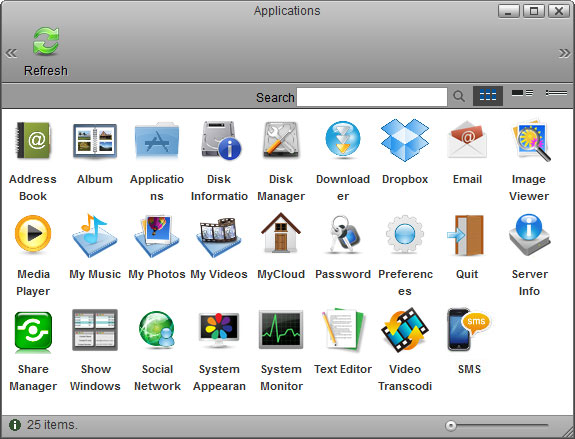Click the '25 items.' status text
Image resolution: width=575 pixels, height=439 pixels.
(52, 425)
